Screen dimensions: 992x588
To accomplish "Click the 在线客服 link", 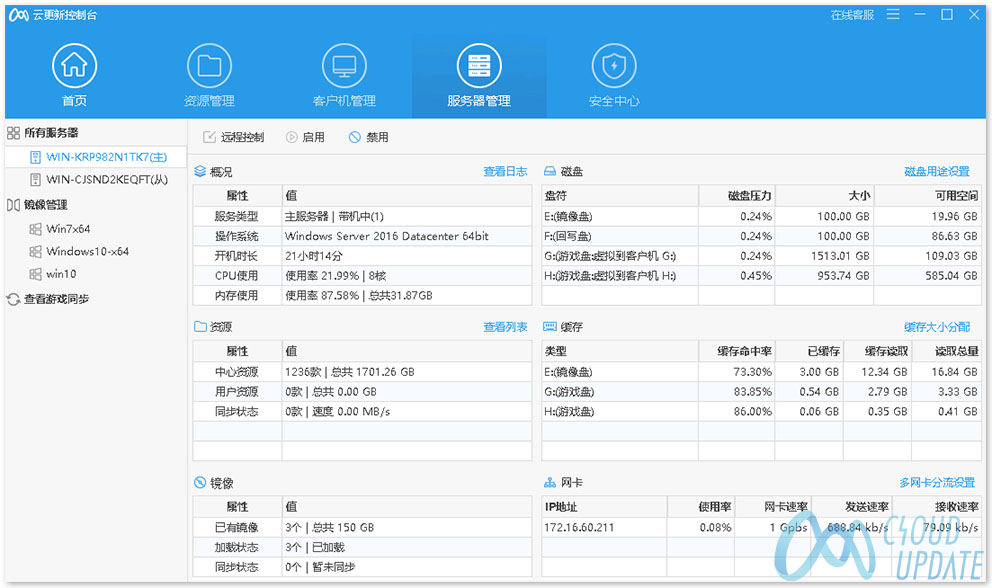I will click(x=852, y=15).
